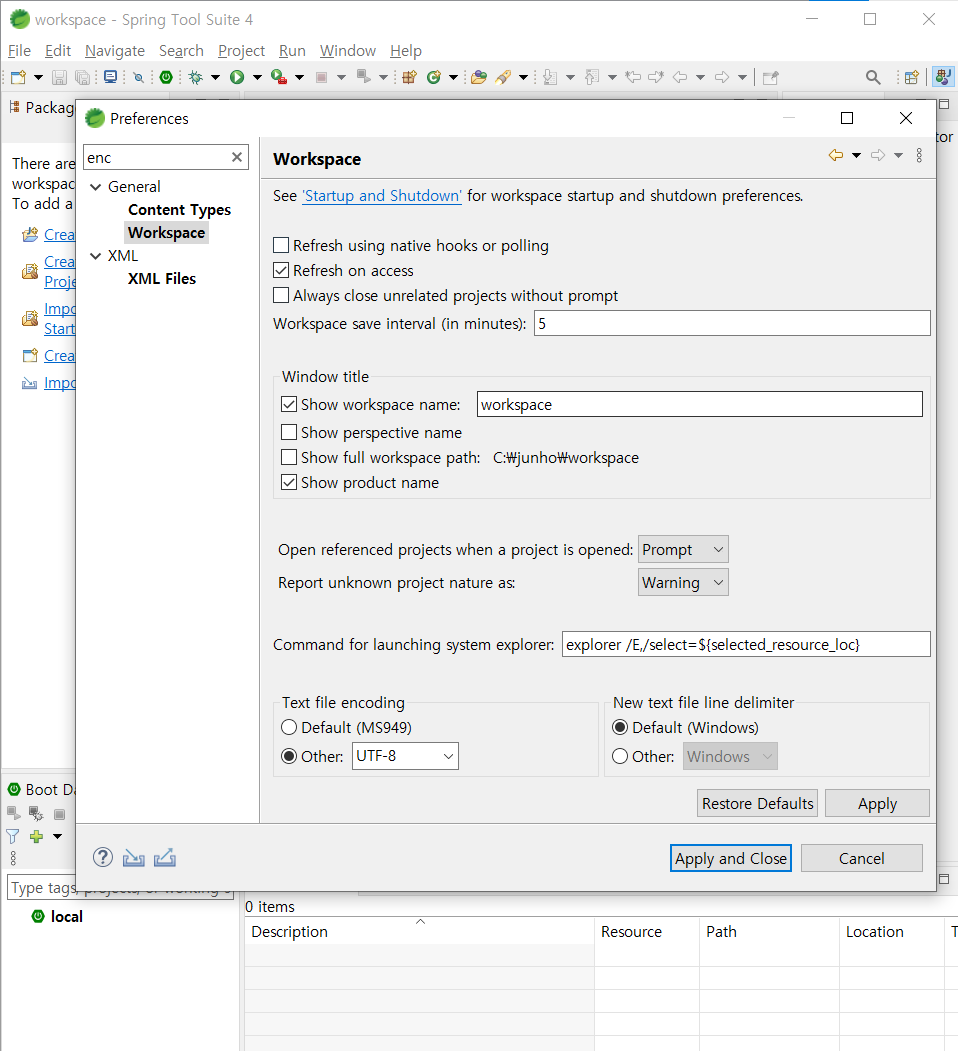Open the Prompt dropdown for referenced projects

(x=683, y=549)
